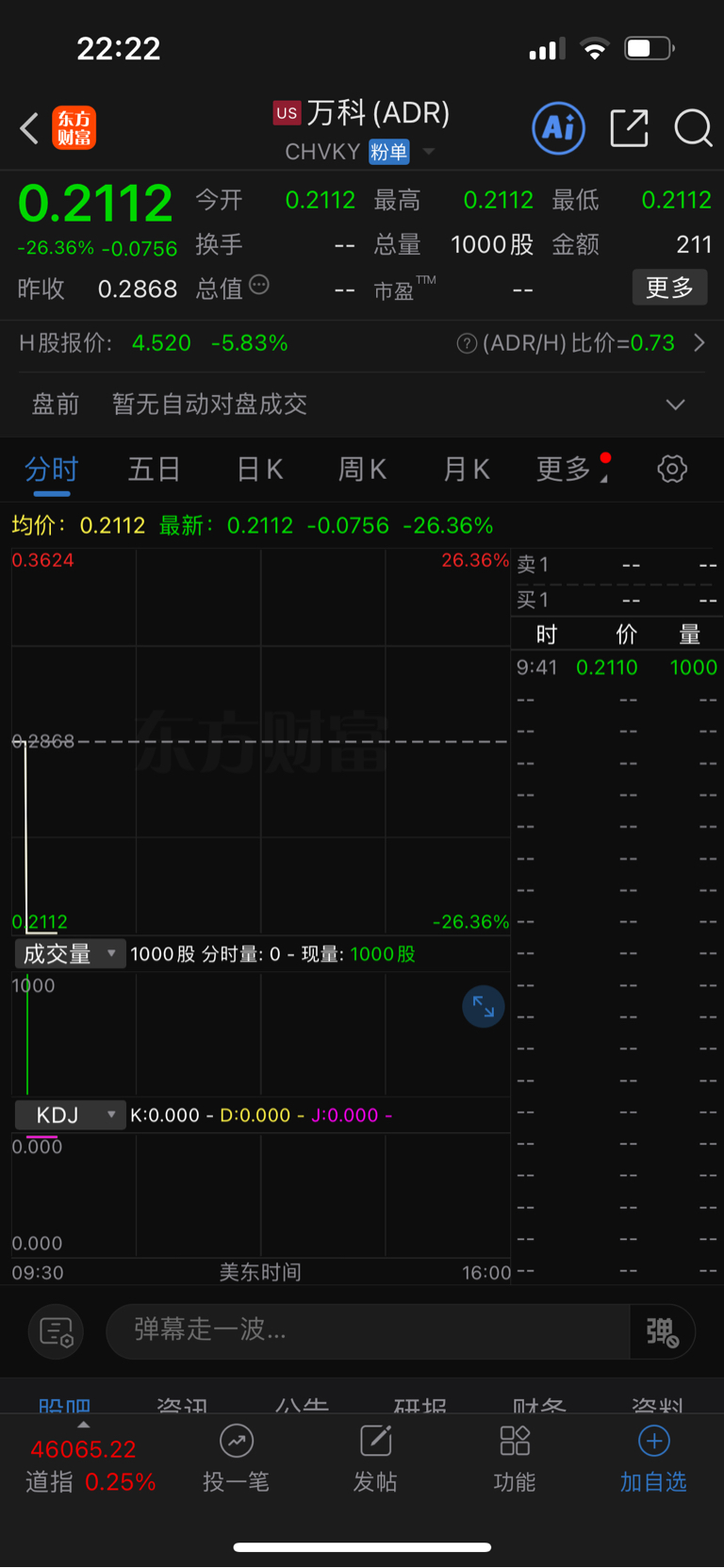Viewport: 724px width, 1568px height.
Task: Tap the question mark beside ADR/H ratio
Action: pos(467,343)
